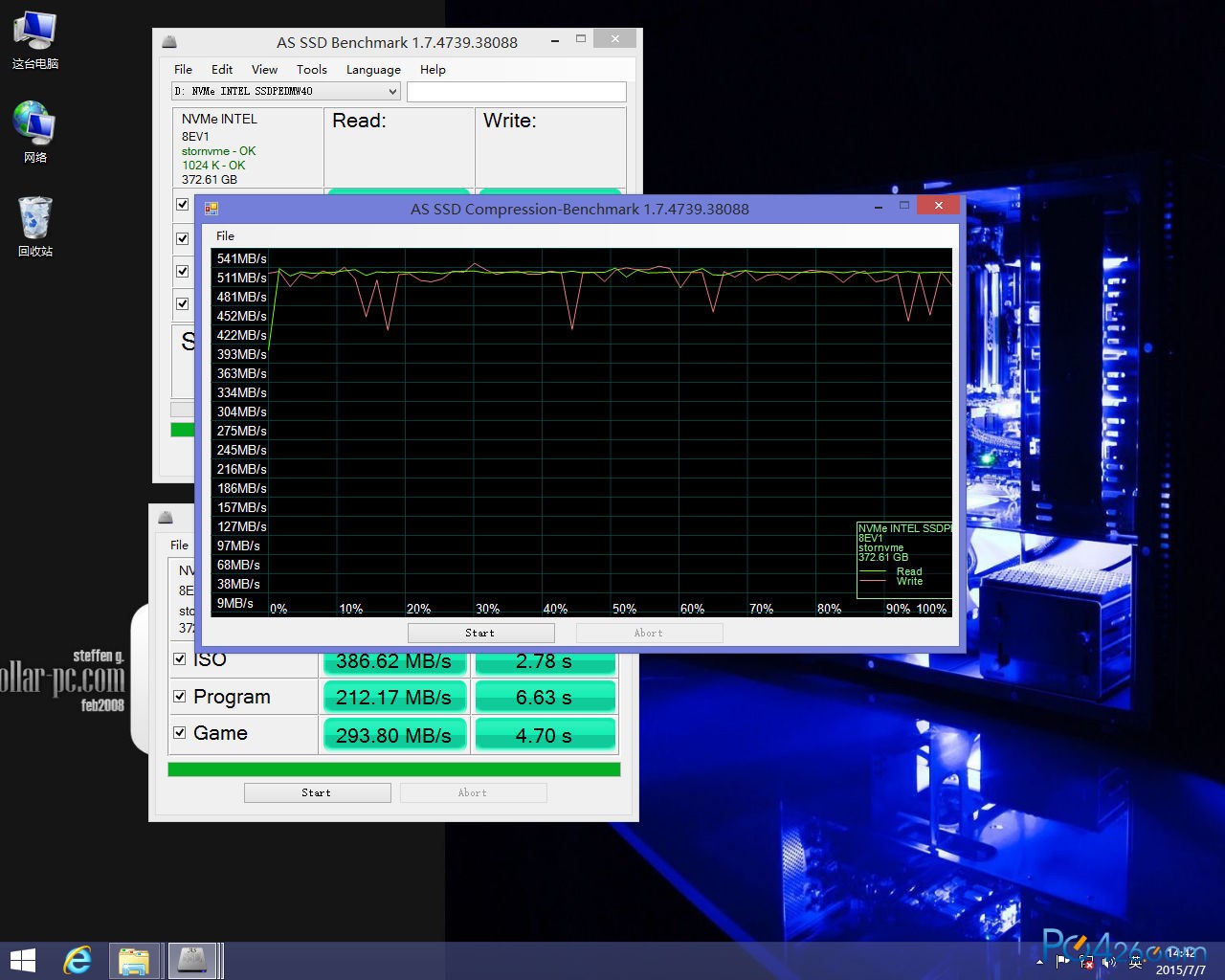1225x980 pixels.
Task: Minimize the AS SSD Benchmark window
Action: [x=555, y=40]
